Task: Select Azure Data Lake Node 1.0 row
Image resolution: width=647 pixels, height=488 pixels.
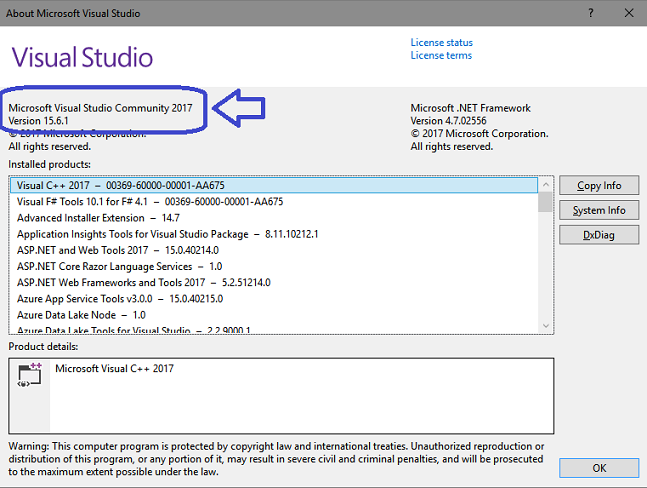Action: (274, 315)
